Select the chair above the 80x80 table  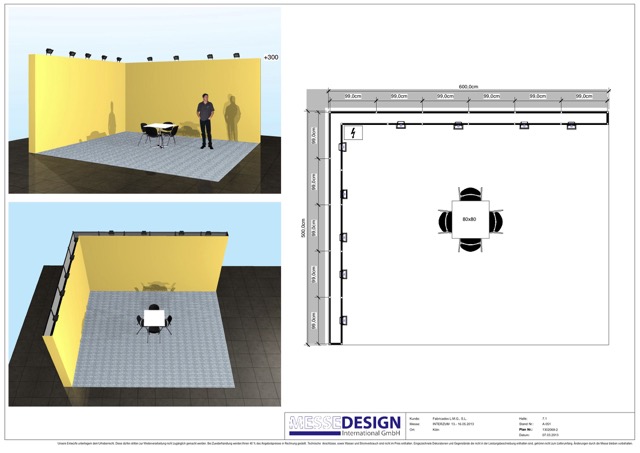pos(469,194)
